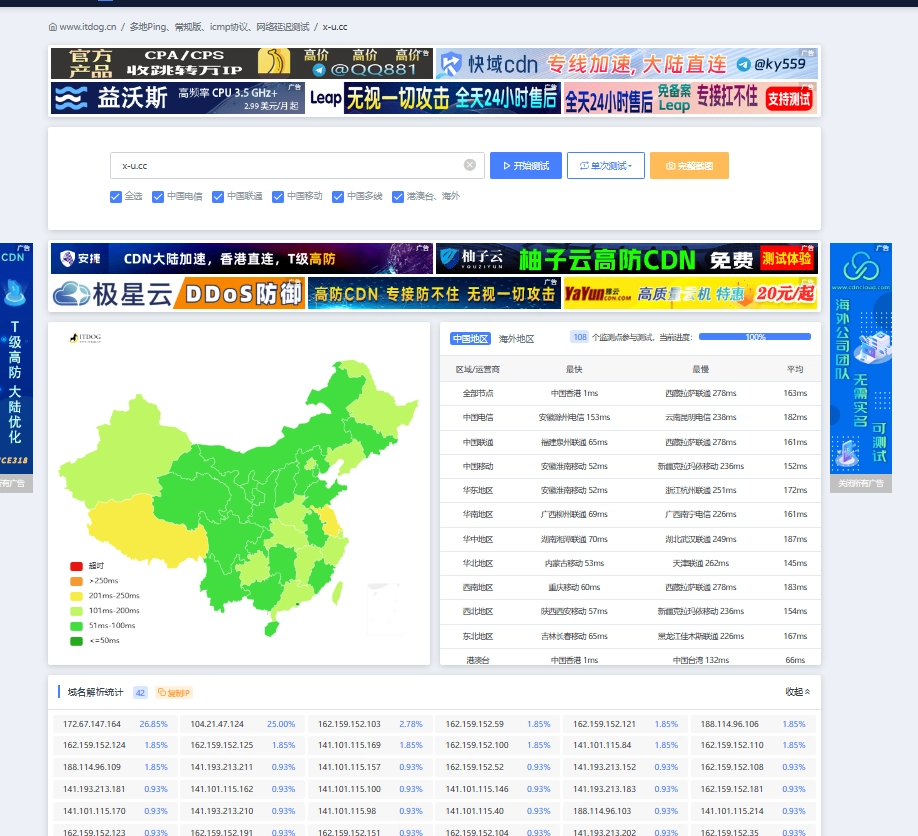Screen dimensions: 918x836
Task: Clear the x-u.cc domain input with the X icon
Action: [x=470, y=165]
